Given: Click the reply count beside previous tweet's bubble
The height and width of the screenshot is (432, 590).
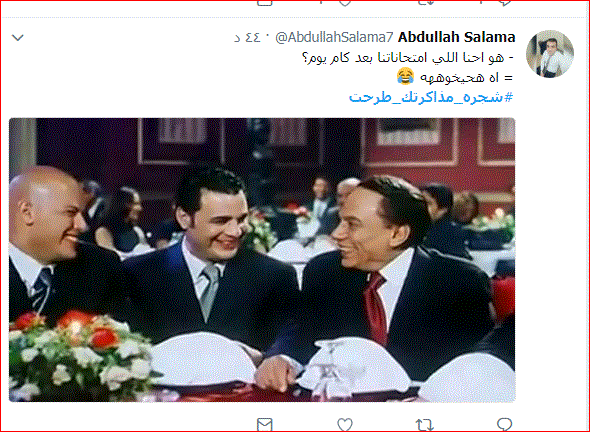Looking at the screenshot, I should [x=481, y=2].
